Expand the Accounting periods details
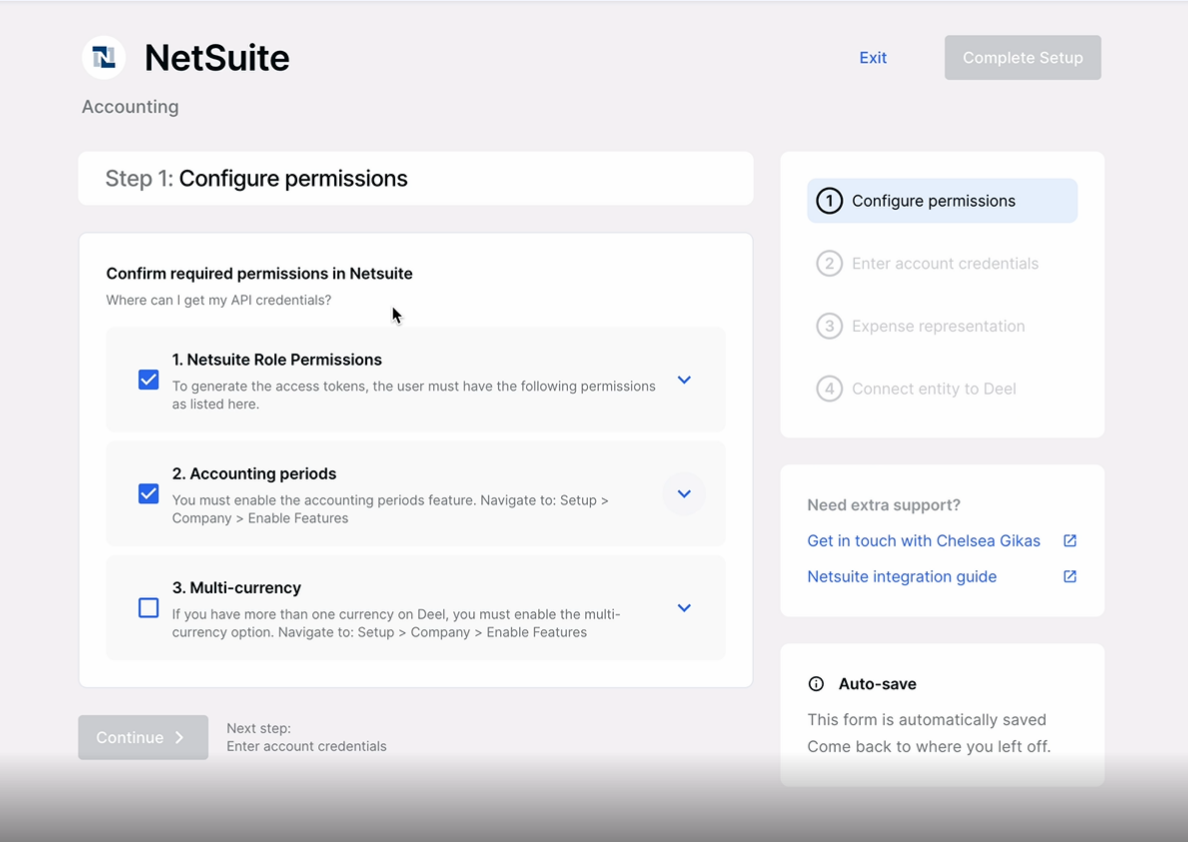This screenshot has height=842, width=1188. pyautogui.click(x=684, y=494)
